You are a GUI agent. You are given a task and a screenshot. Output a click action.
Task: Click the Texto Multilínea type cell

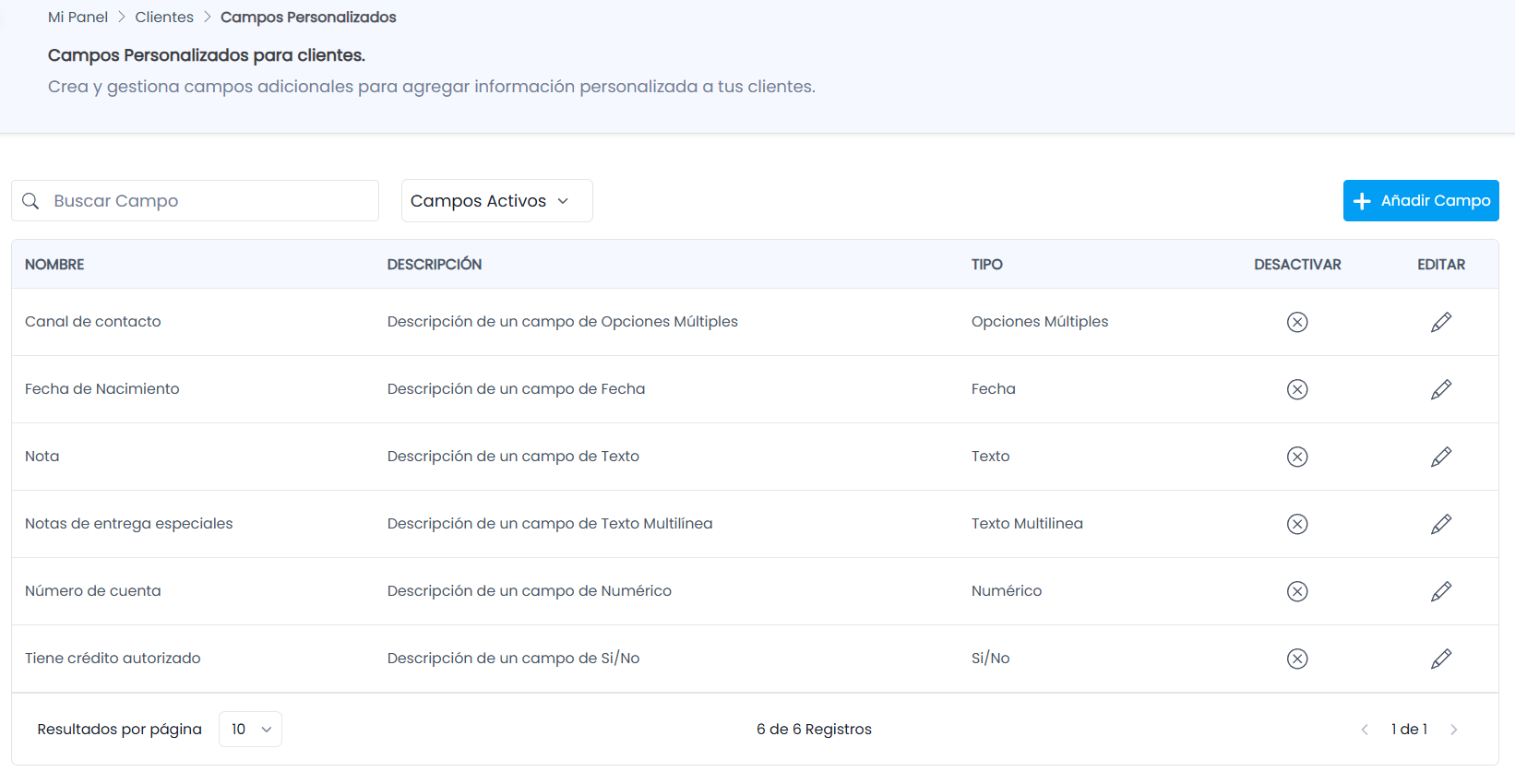click(x=1027, y=524)
